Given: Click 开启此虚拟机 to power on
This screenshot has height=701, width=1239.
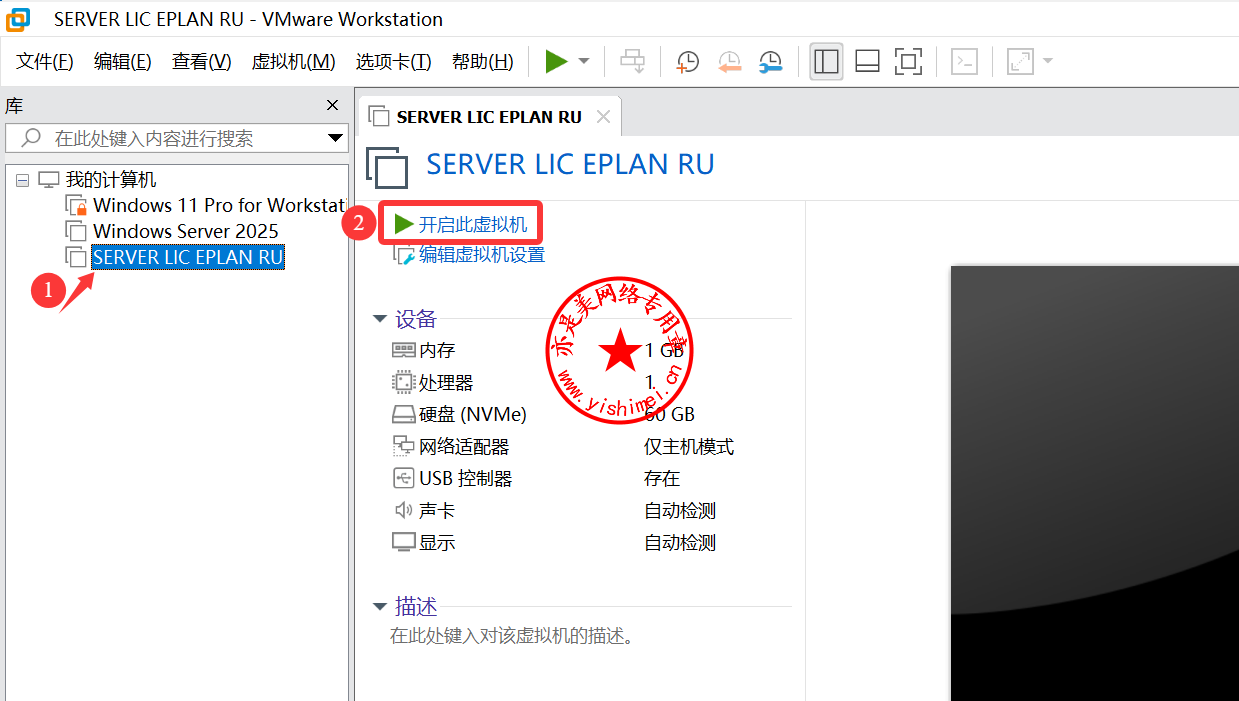Looking at the screenshot, I should [472, 223].
